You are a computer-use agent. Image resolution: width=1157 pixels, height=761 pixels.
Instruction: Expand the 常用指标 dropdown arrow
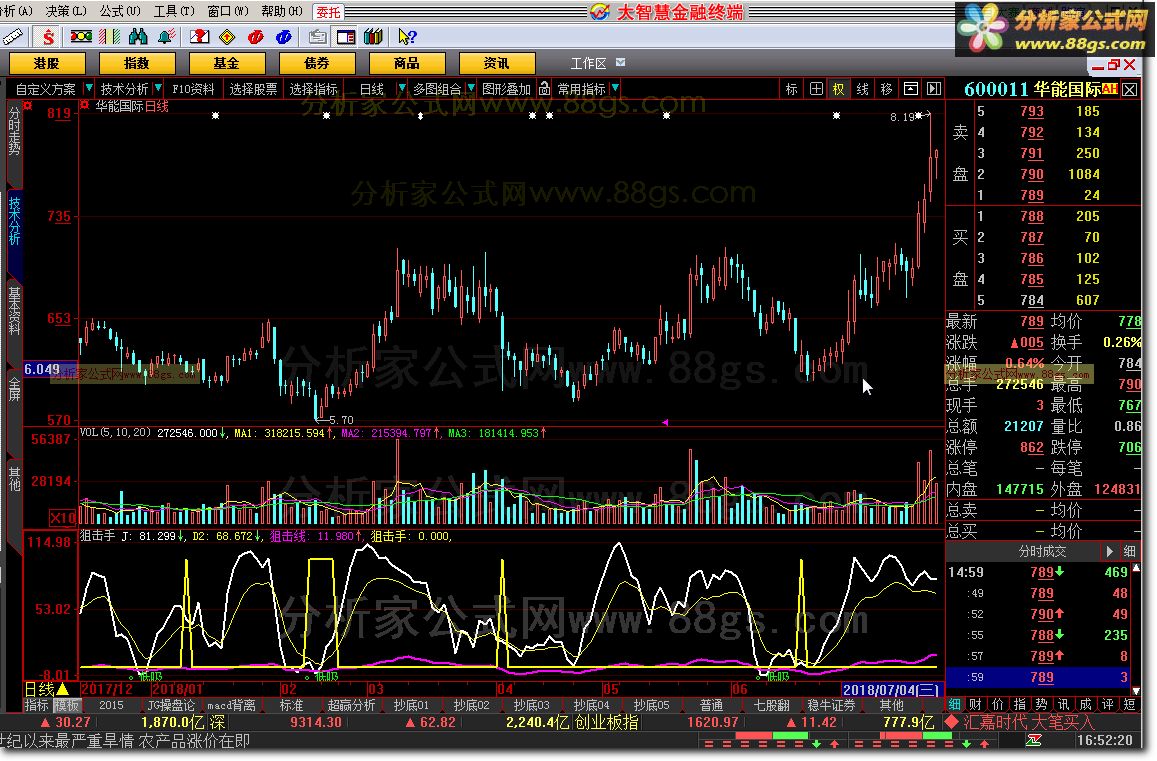tap(615, 89)
